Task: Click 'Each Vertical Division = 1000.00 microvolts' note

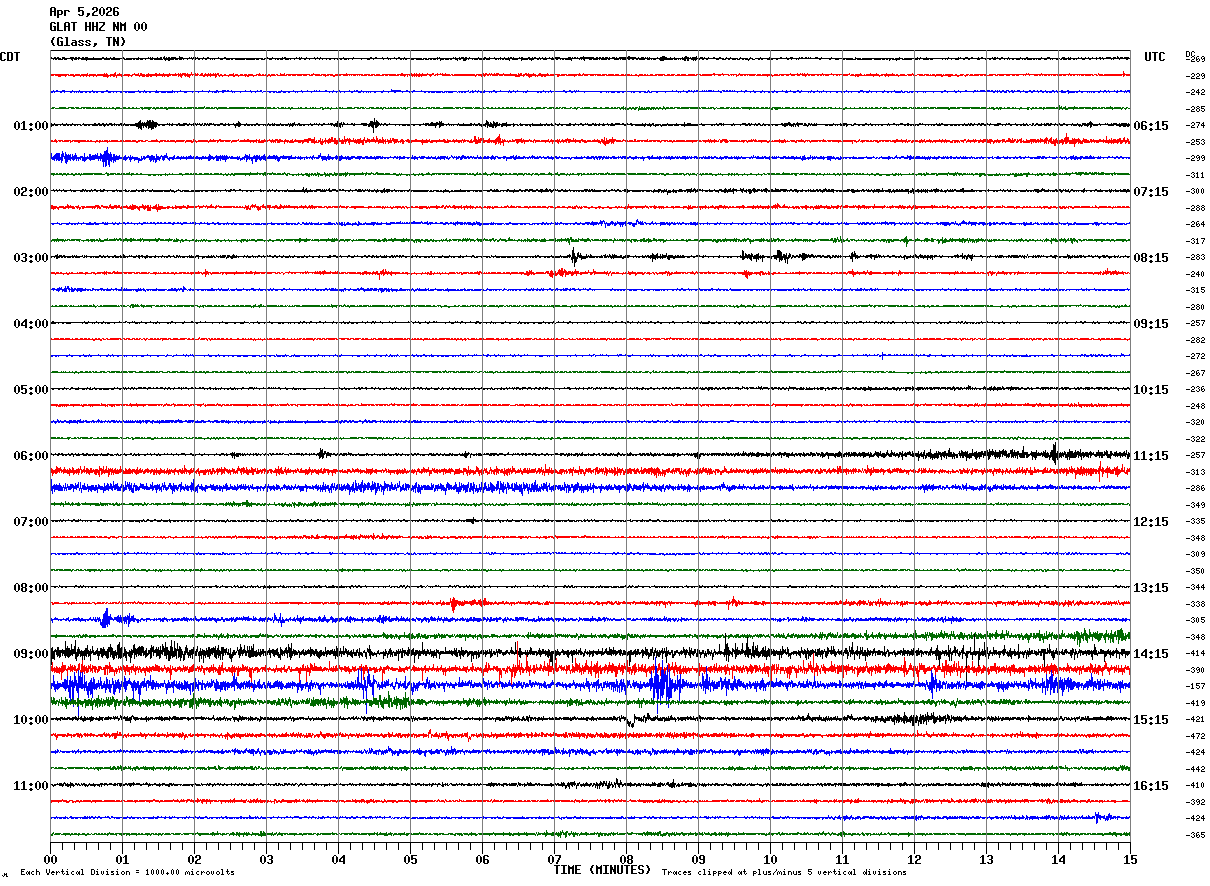Action: click(127, 873)
